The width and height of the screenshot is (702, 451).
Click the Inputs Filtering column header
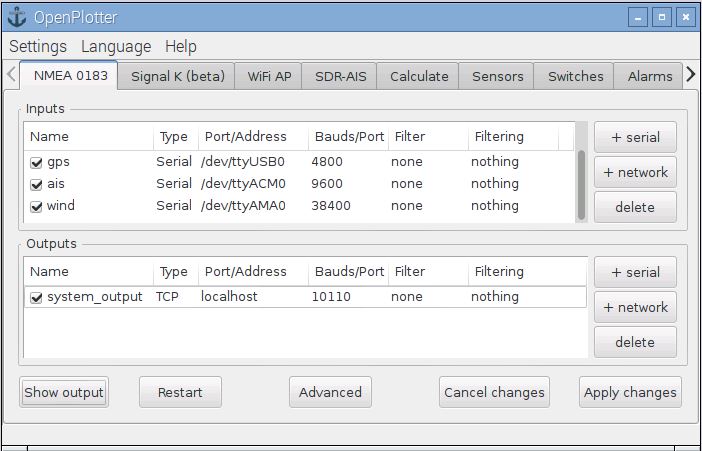click(x=513, y=137)
